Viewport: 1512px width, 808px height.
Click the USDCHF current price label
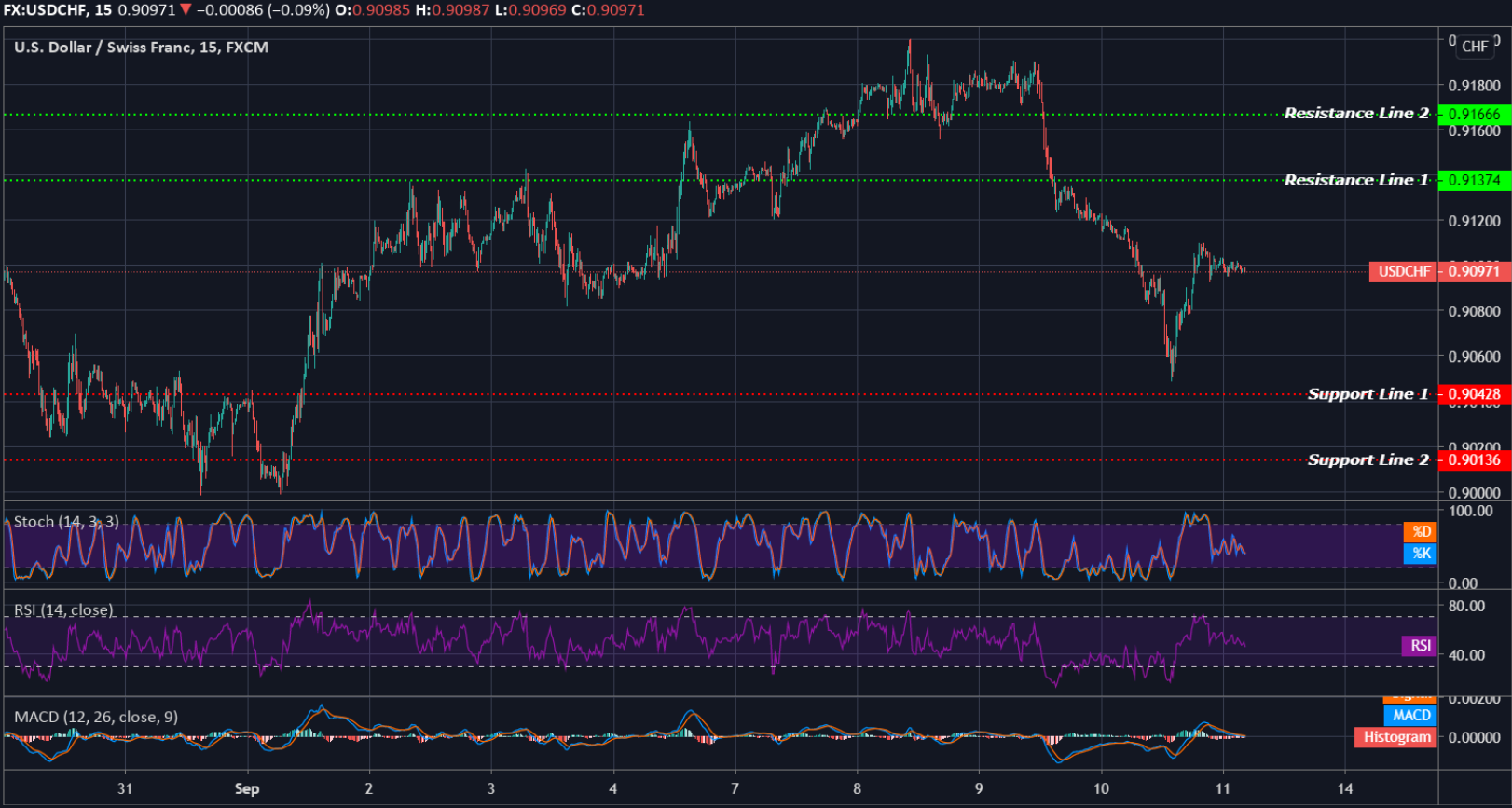coord(1404,271)
